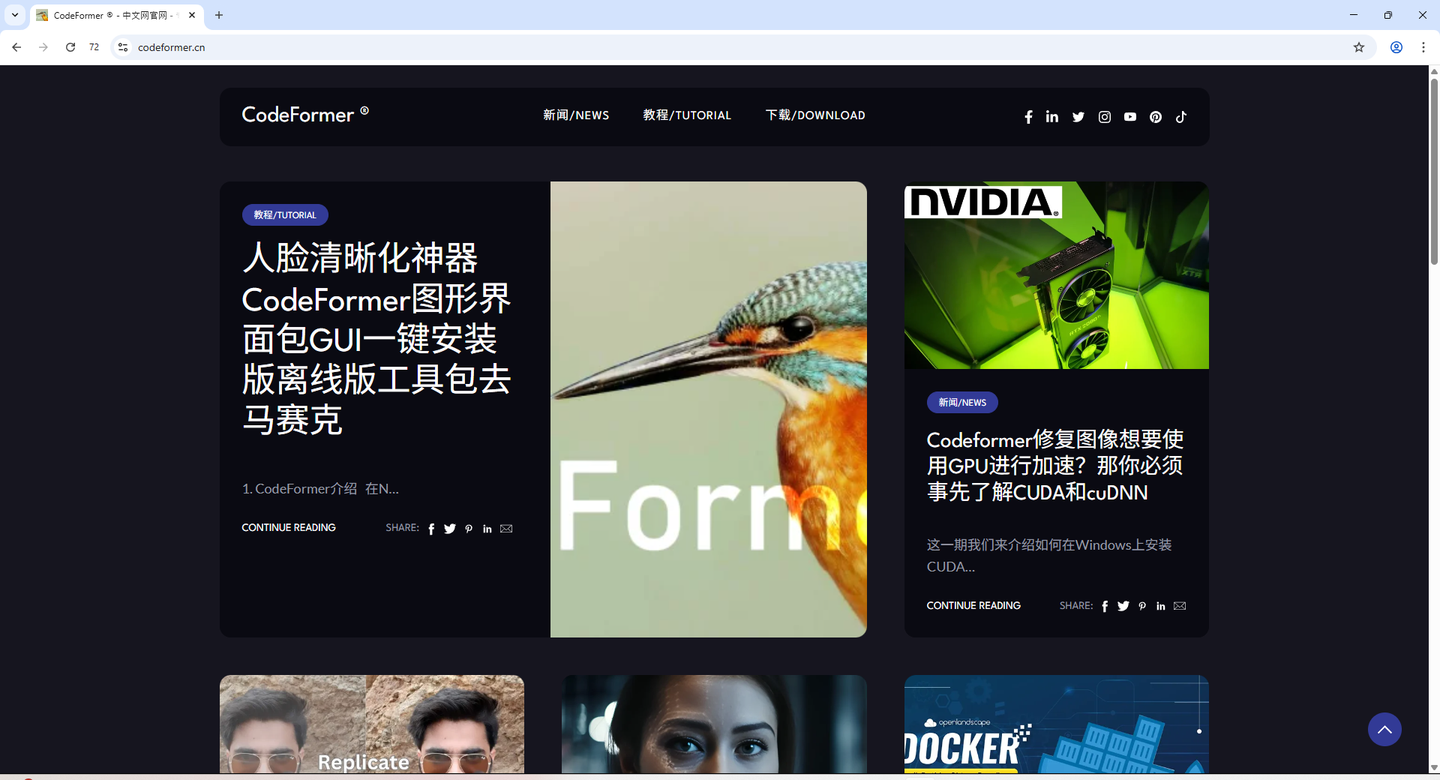Click the CodeFormer ® site logo

[x=305, y=114]
